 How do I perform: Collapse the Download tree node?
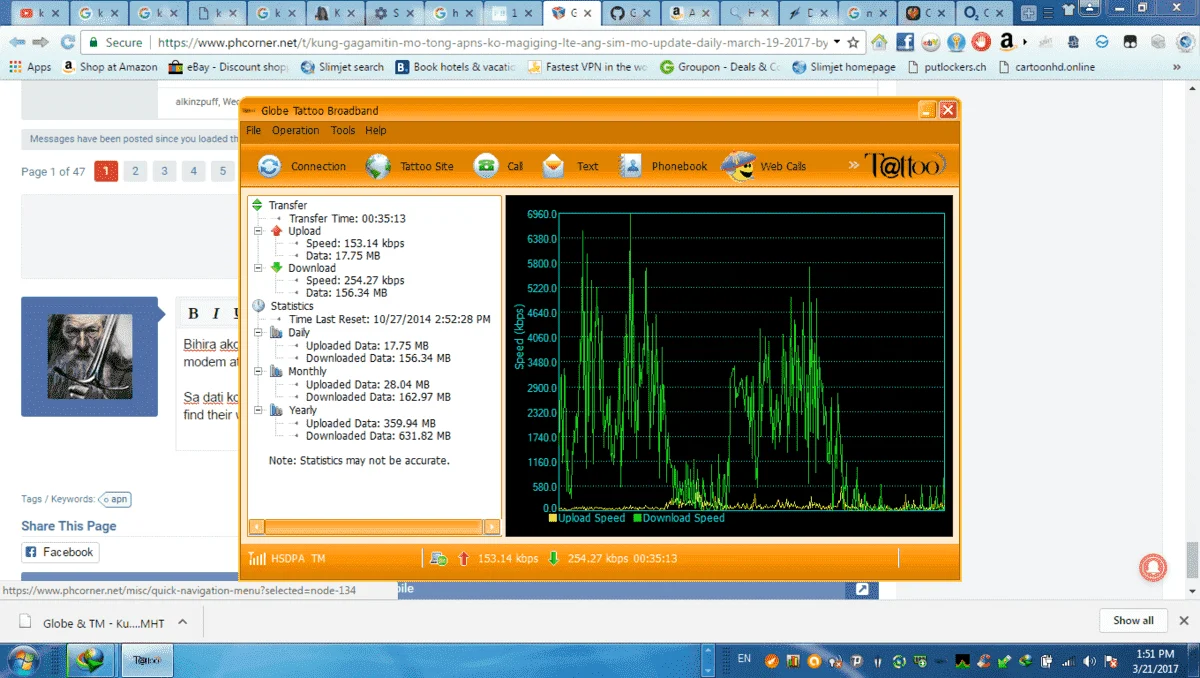pyautogui.click(x=258, y=268)
